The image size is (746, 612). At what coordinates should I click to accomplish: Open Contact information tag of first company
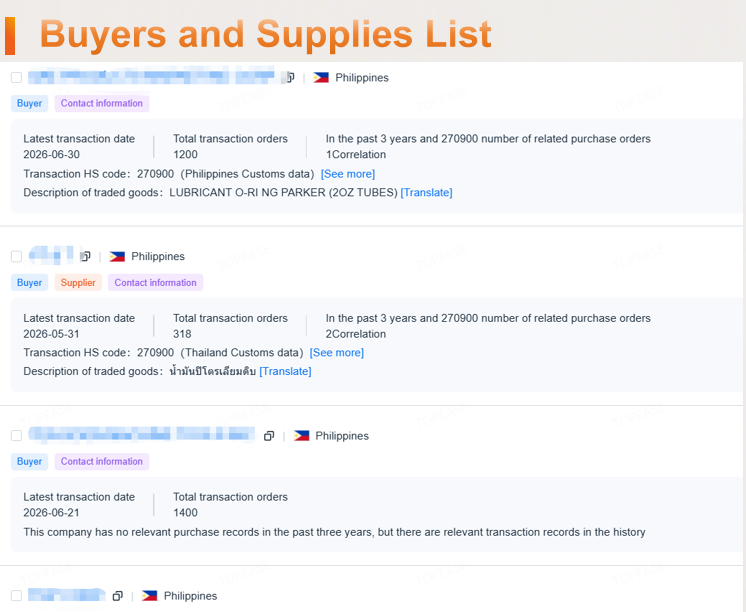pyautogui.click(x=102, y=103)
